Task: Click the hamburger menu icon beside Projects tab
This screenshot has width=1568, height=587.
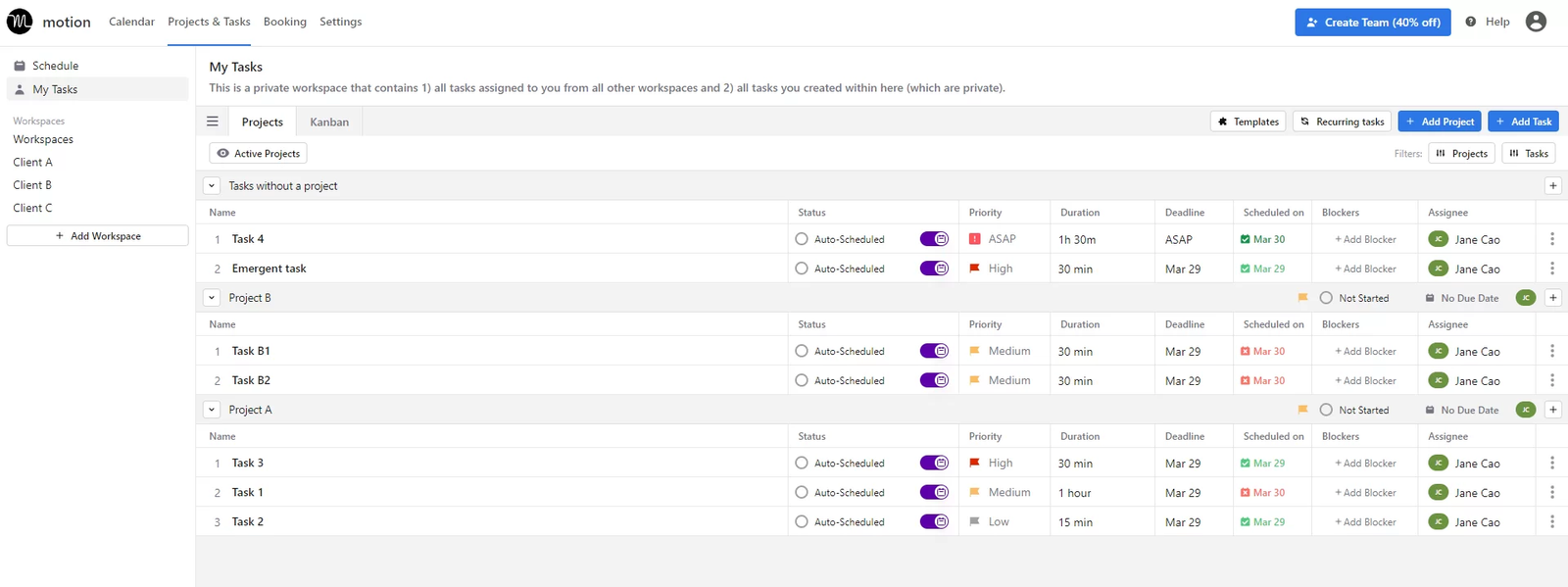Action: click(212, 122)
